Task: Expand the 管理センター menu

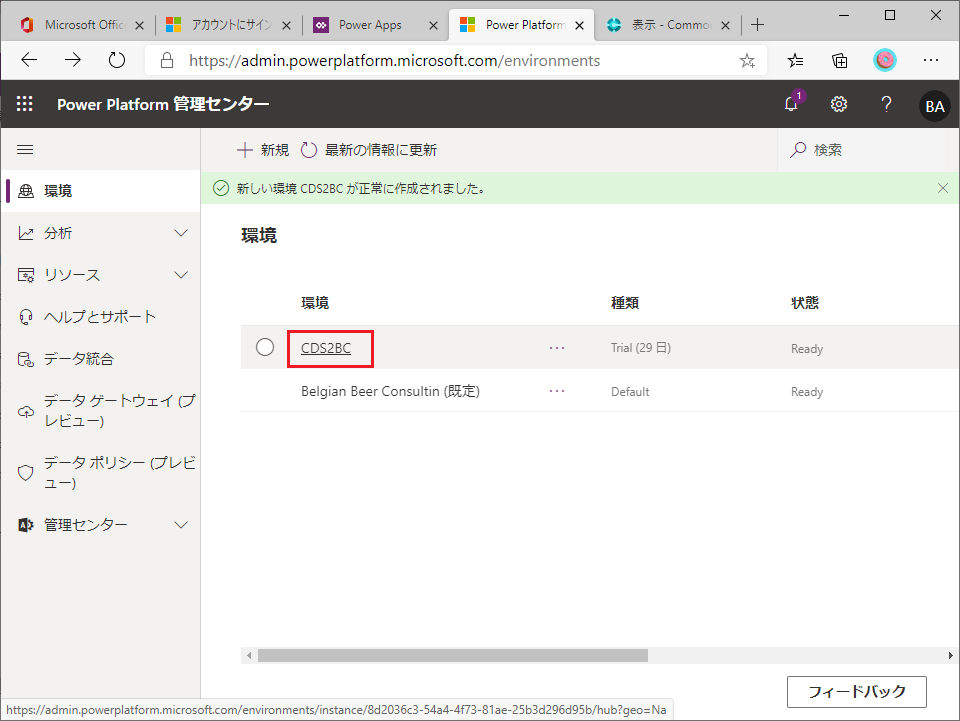Action: [181, 525]
